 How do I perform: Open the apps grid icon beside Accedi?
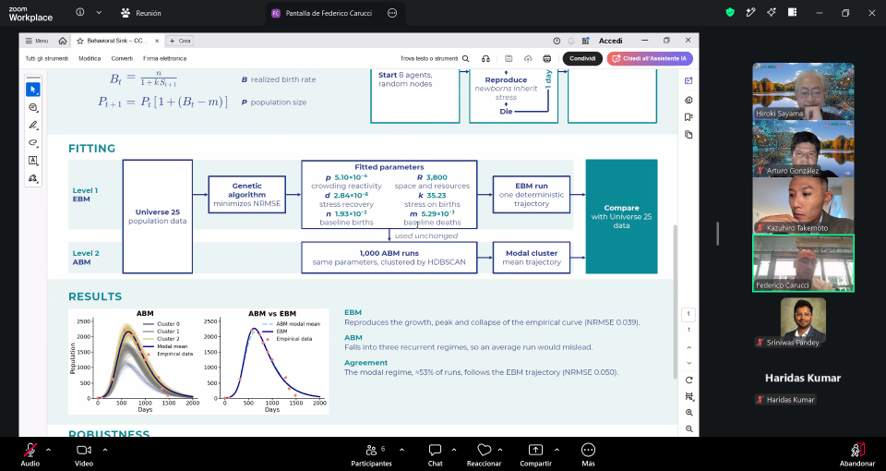pyautogui.click(x=586, y=41)
